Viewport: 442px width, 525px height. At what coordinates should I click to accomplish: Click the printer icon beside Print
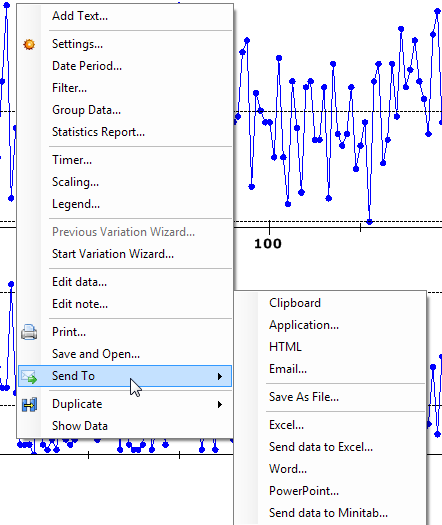[x=29, y=332]
